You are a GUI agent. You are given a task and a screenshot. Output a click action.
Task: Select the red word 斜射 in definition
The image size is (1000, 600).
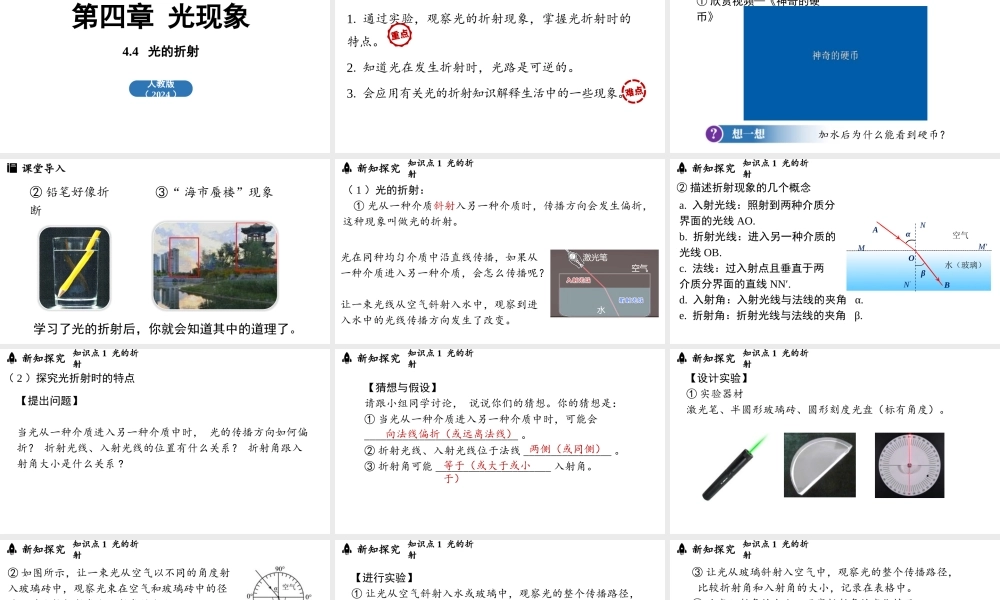[444, 206]
